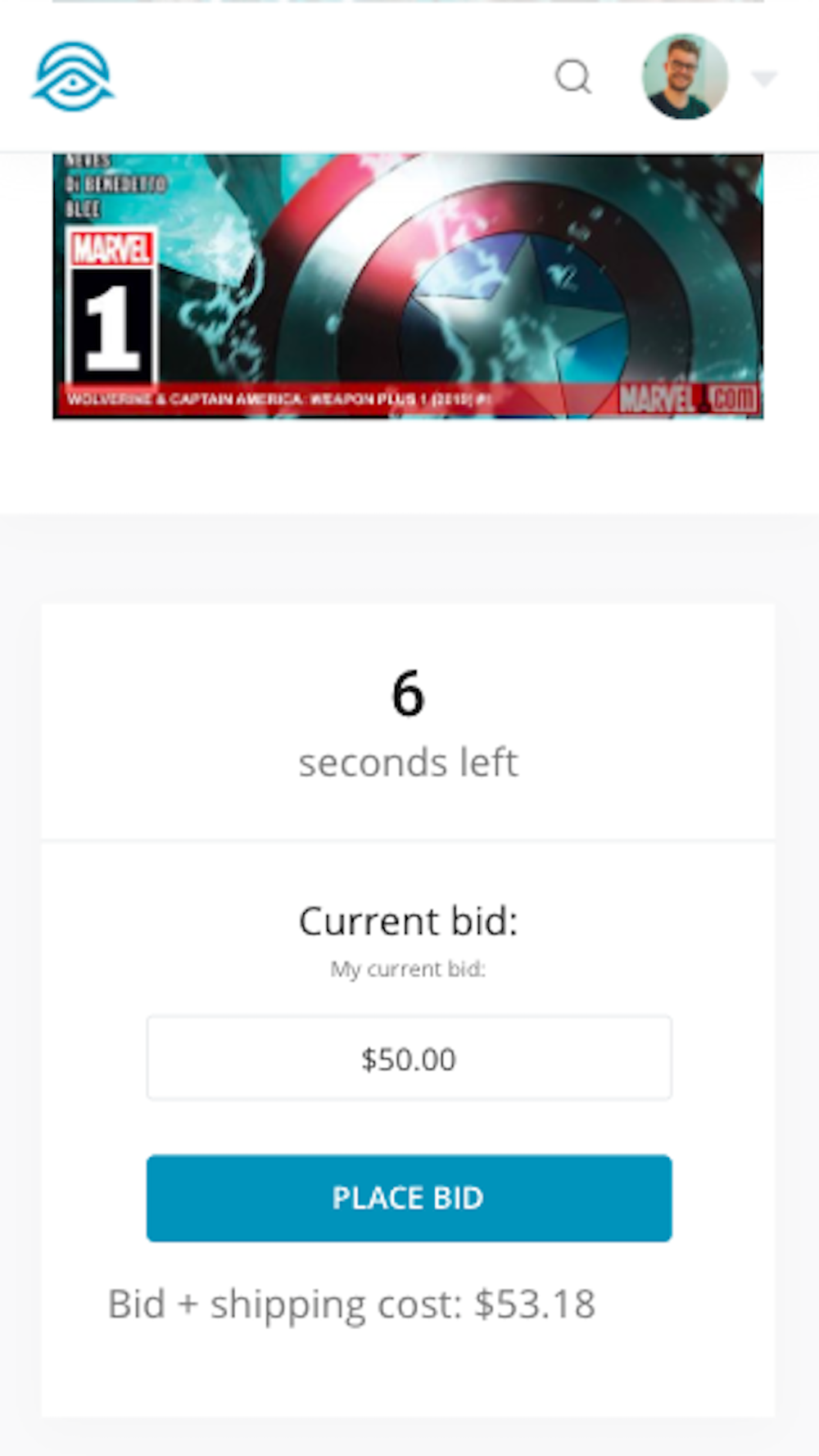Click the countdown number 6

pyautogui.click(x=408, y=694)
